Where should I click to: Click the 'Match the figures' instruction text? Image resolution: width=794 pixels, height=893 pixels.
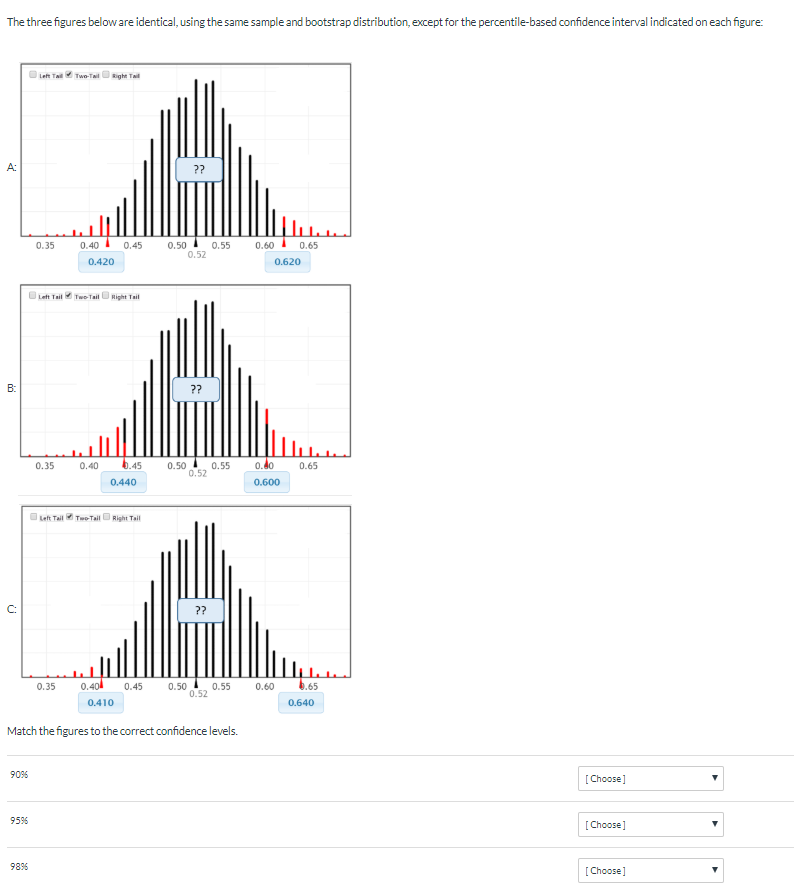click(122, 731)
